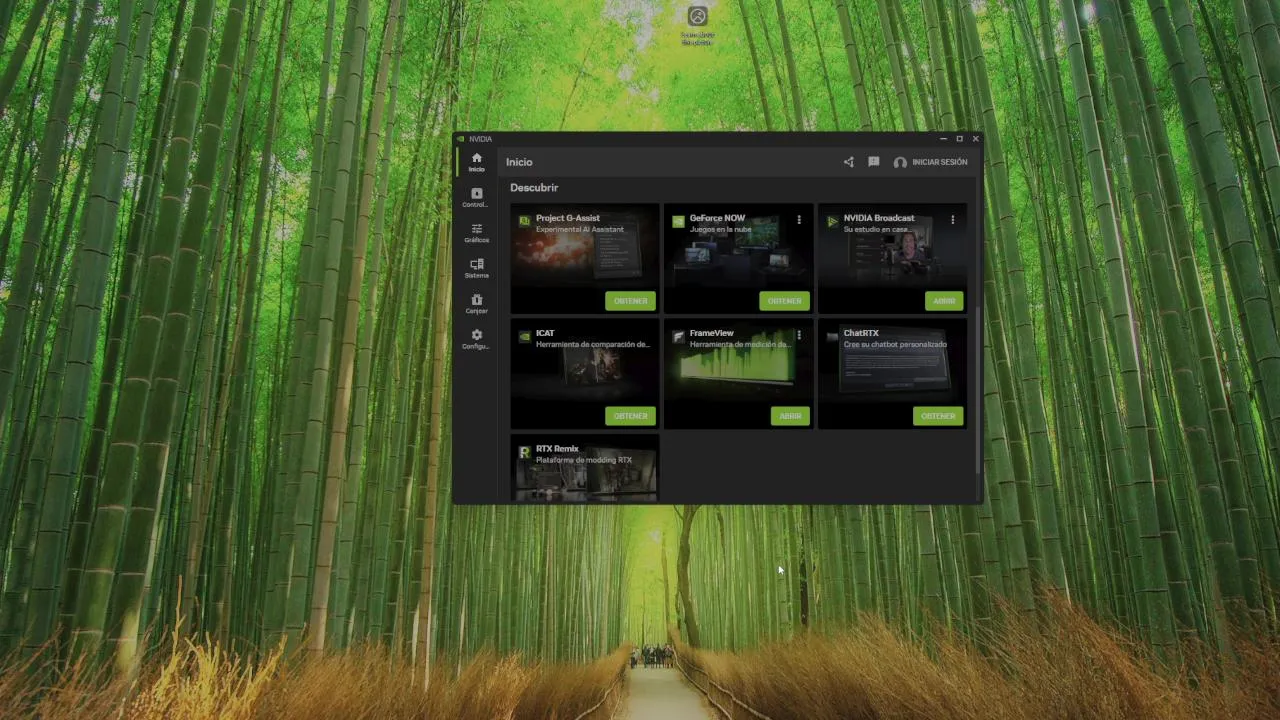
Task: Click INICIAR SESIÓN to sign in
Action: coord(940,162)
